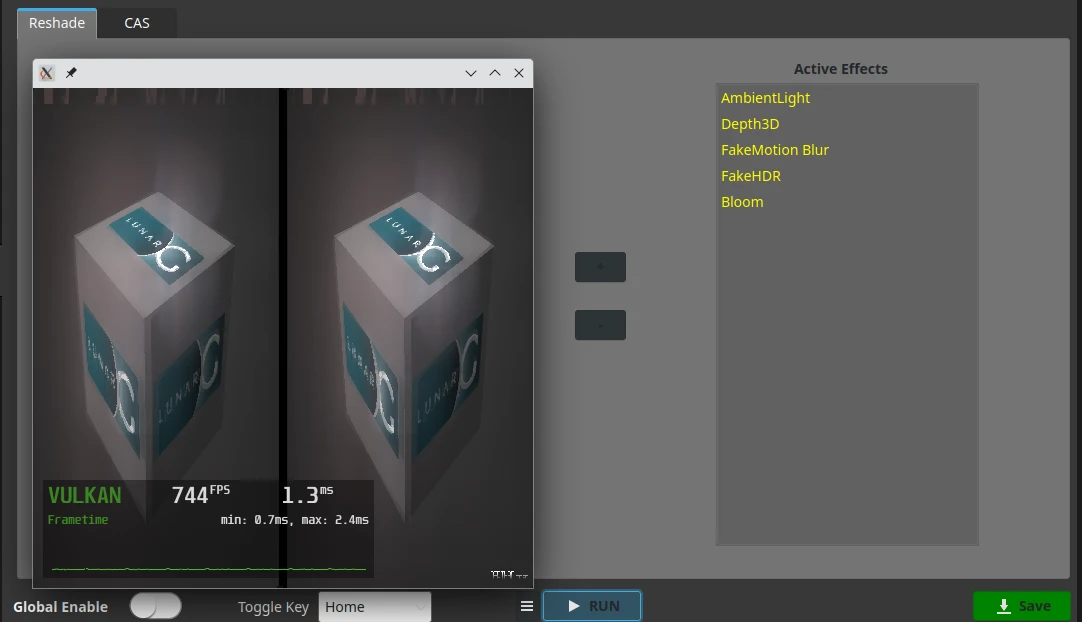Screen dimensions: 1082x622
Task: Click the plus button to add an effect
Action: 600,267
